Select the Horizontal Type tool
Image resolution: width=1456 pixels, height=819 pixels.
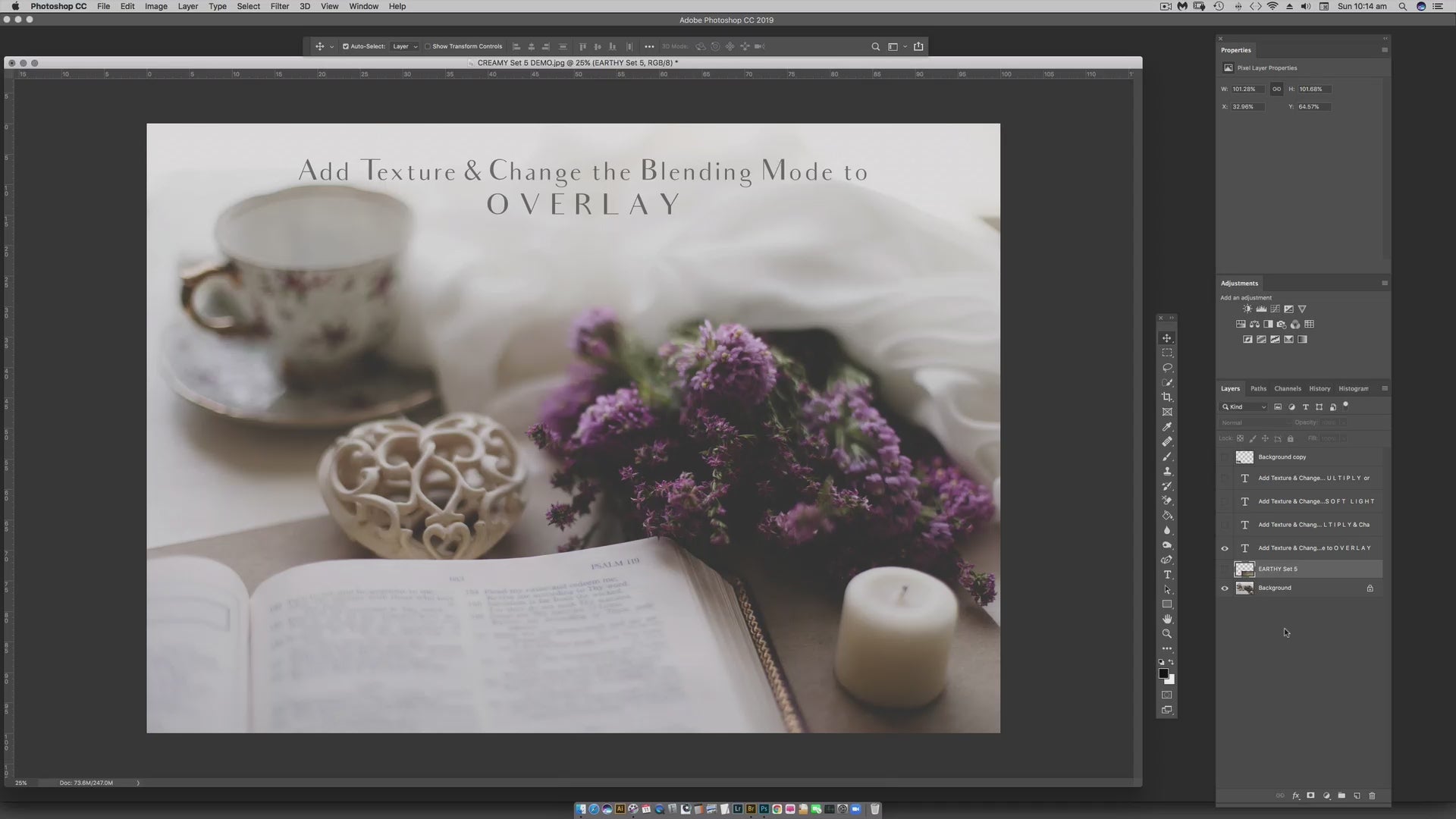(x=1167, y=575)
